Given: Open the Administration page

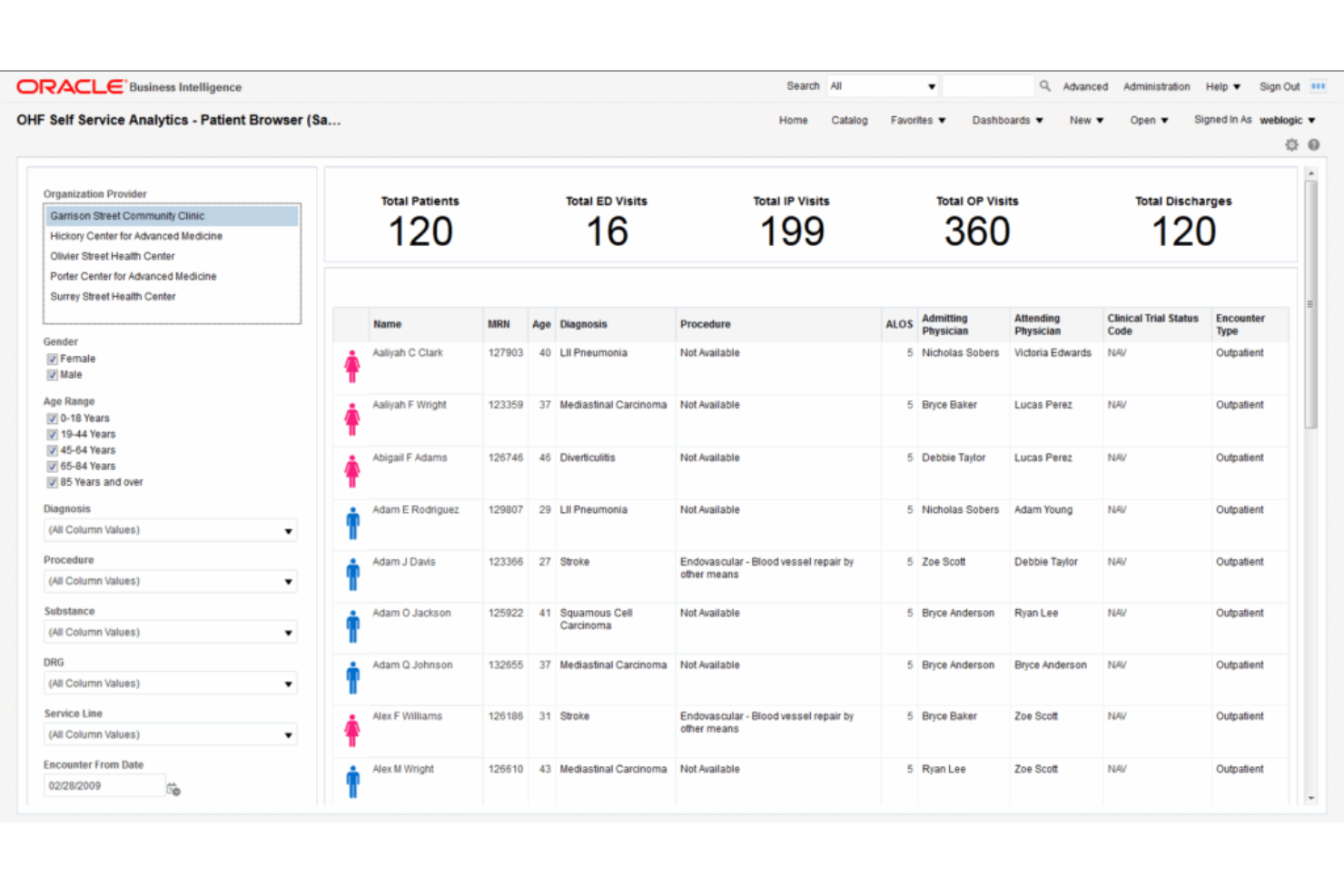Looking at the screenshot, I should (x=1156, y=87).
